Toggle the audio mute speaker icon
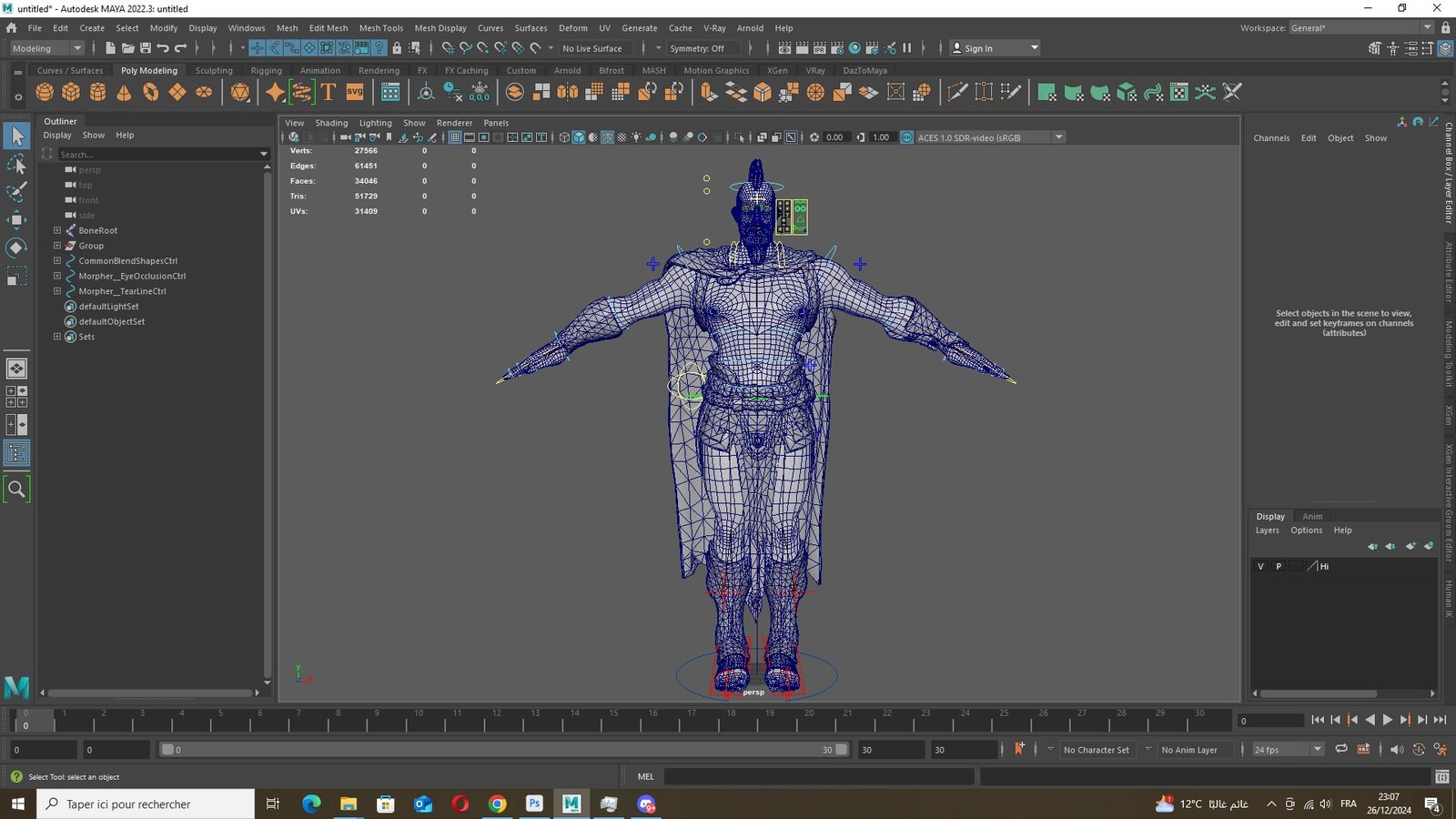1456x819 pixels. (1396, 749)
